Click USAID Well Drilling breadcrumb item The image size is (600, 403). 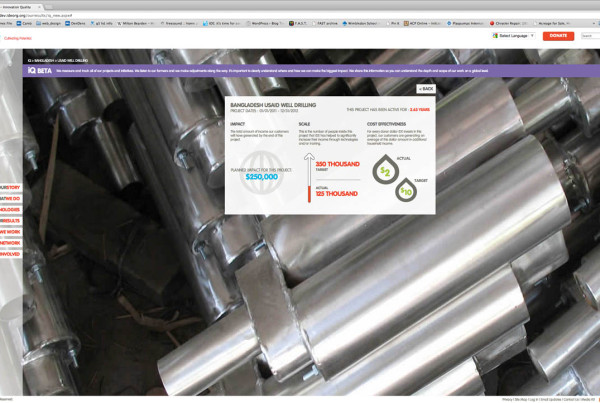[73, 60]
